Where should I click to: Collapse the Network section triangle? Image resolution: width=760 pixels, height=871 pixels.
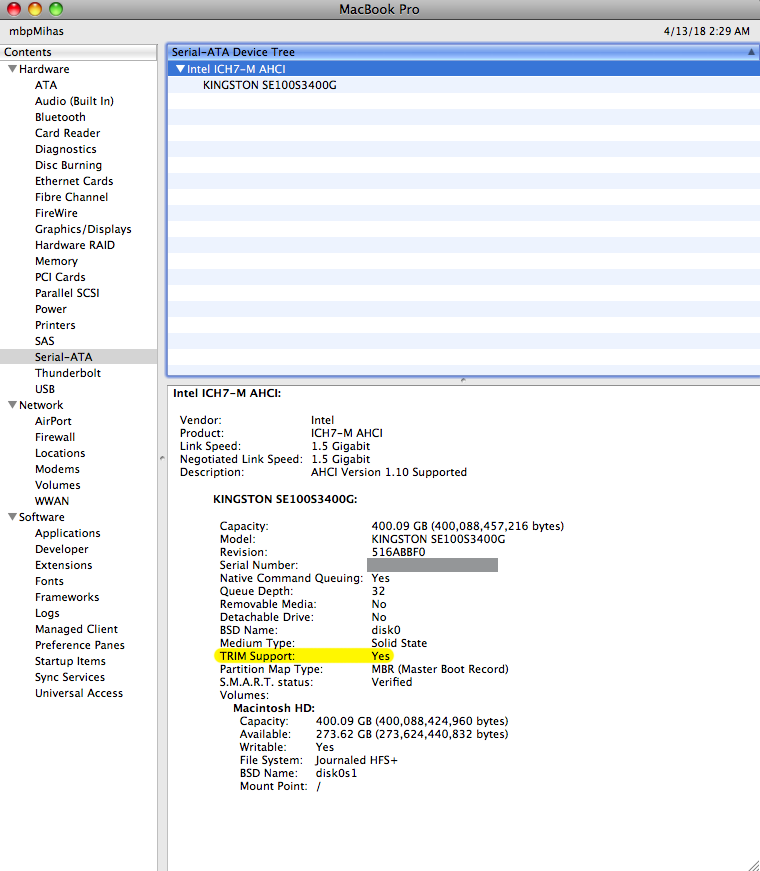point(12,405)
